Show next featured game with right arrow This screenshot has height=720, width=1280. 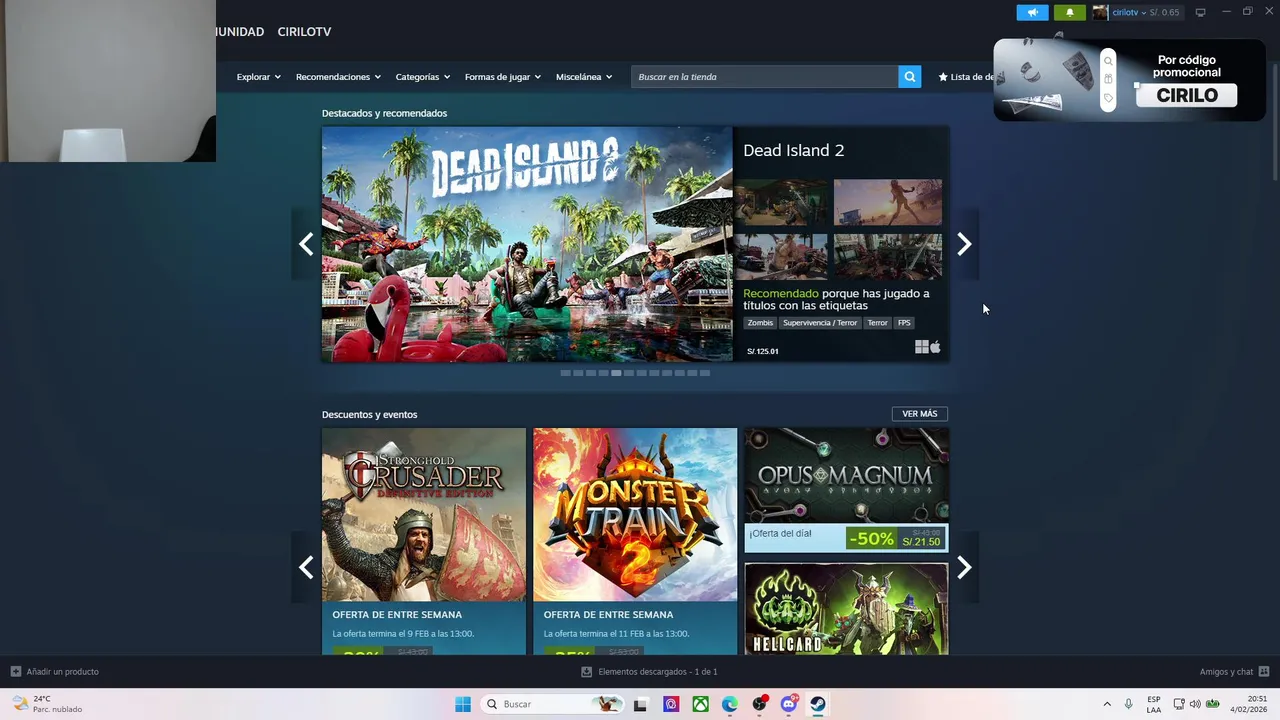[x=964, y=244]
